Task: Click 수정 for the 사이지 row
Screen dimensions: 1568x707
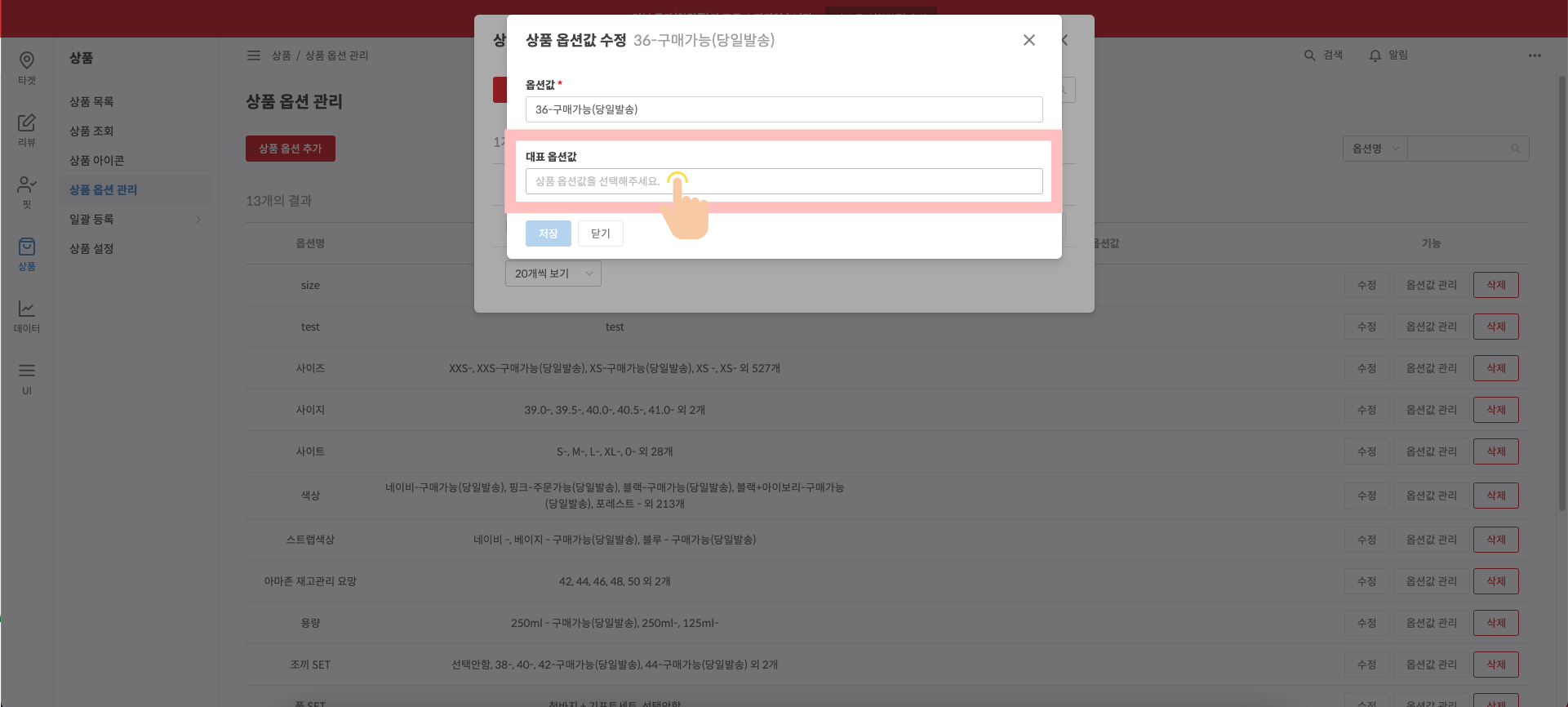Action: coord(1367,410)
